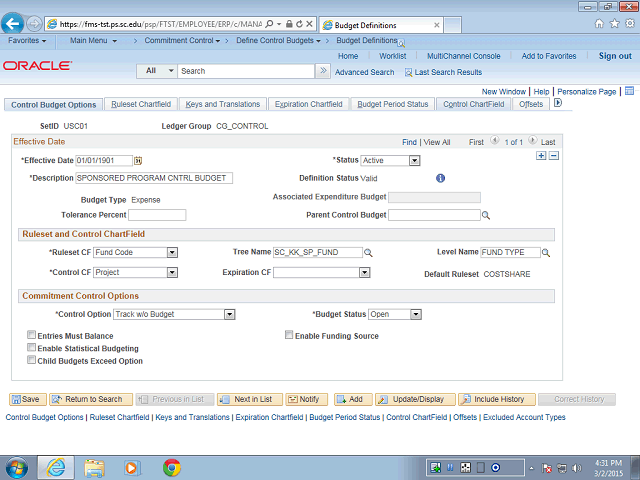
Task: Launch Chrome from the Windows taskbar
Action: click(172, 468)
